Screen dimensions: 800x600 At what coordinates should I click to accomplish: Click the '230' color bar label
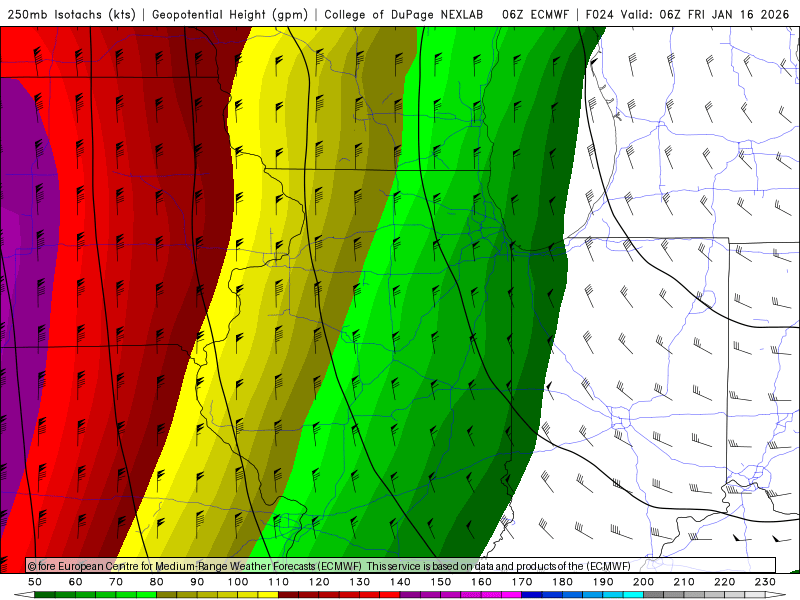pos(765,582)
